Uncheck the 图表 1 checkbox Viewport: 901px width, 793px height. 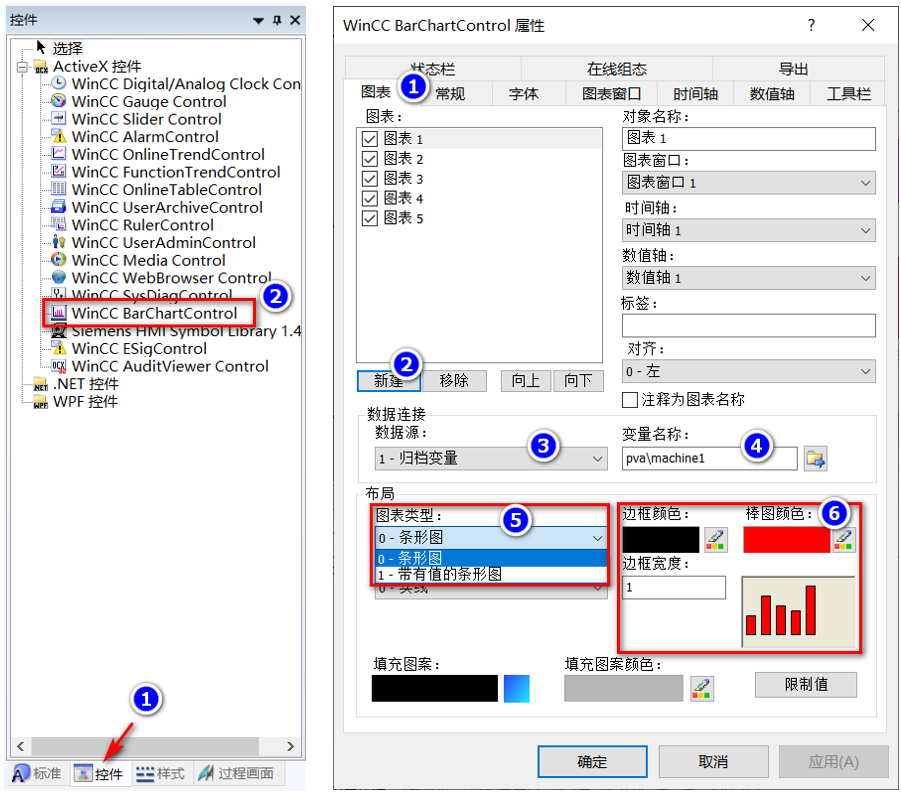369,139
